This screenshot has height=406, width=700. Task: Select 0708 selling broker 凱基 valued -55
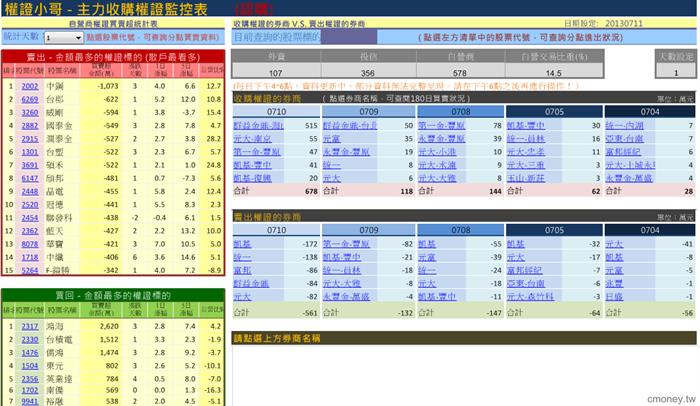coord(427,244)
